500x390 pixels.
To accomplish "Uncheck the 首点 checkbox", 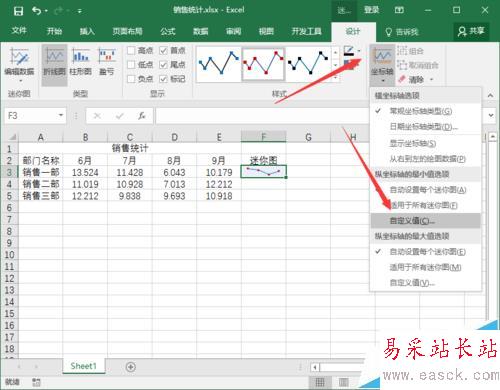I will [x=163, y=51].
